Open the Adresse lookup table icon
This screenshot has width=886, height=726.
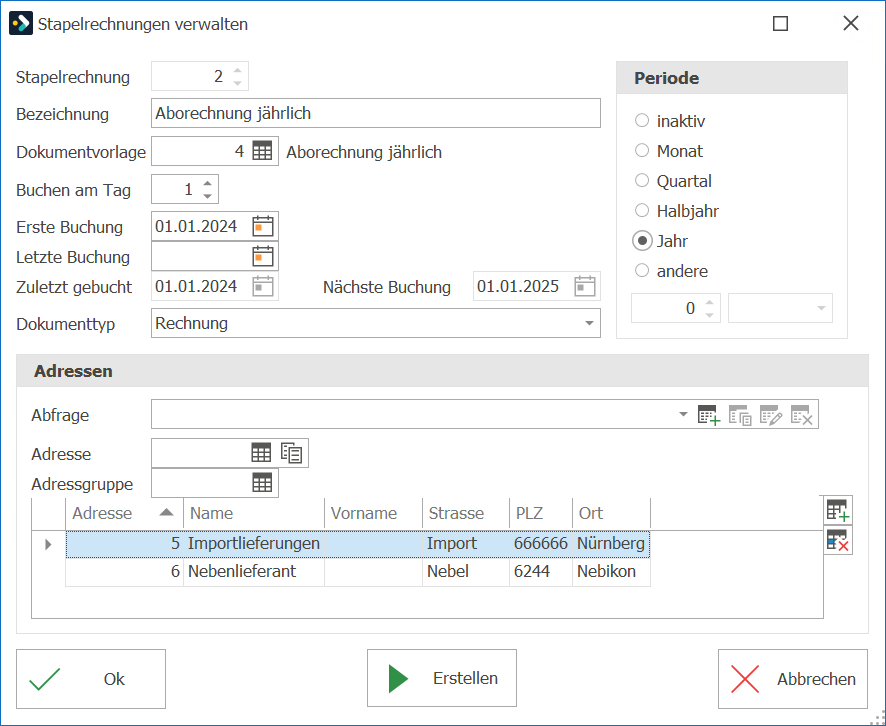pos(261,453)
